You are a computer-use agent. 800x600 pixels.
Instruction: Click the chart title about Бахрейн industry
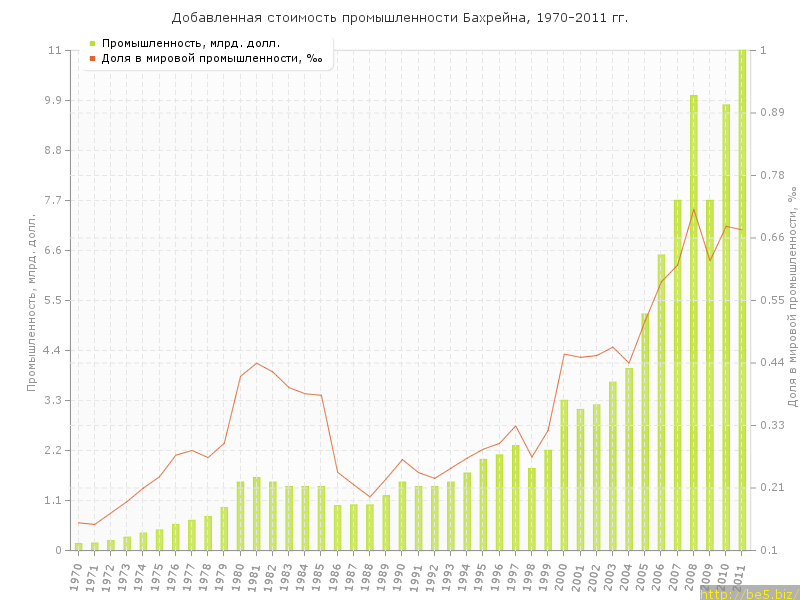[400, 18]
